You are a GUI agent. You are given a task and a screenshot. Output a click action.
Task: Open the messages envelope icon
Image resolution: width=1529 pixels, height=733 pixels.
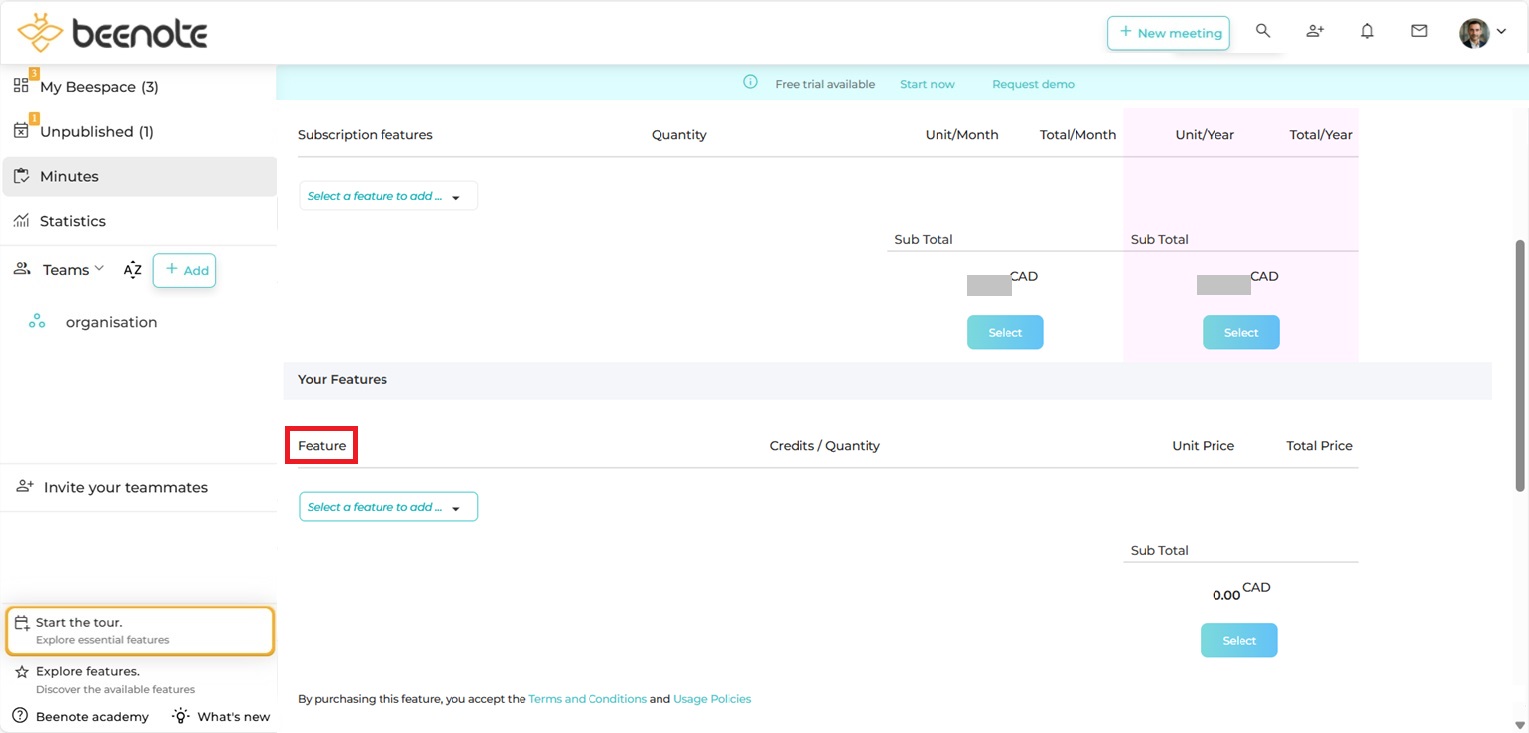tap(1419, 31)
